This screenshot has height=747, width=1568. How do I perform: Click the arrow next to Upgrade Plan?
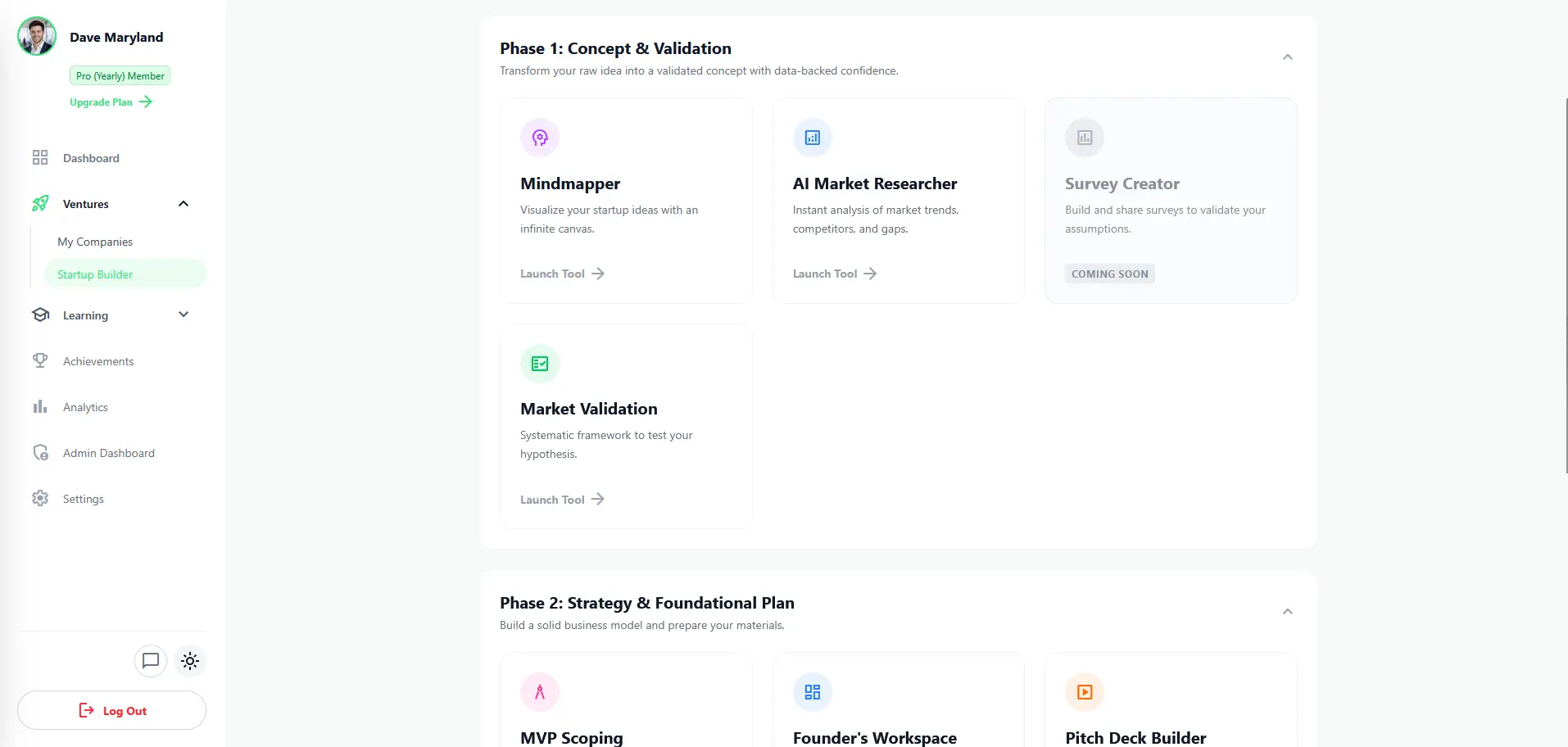pyautogui.click(x=145, y=102)
